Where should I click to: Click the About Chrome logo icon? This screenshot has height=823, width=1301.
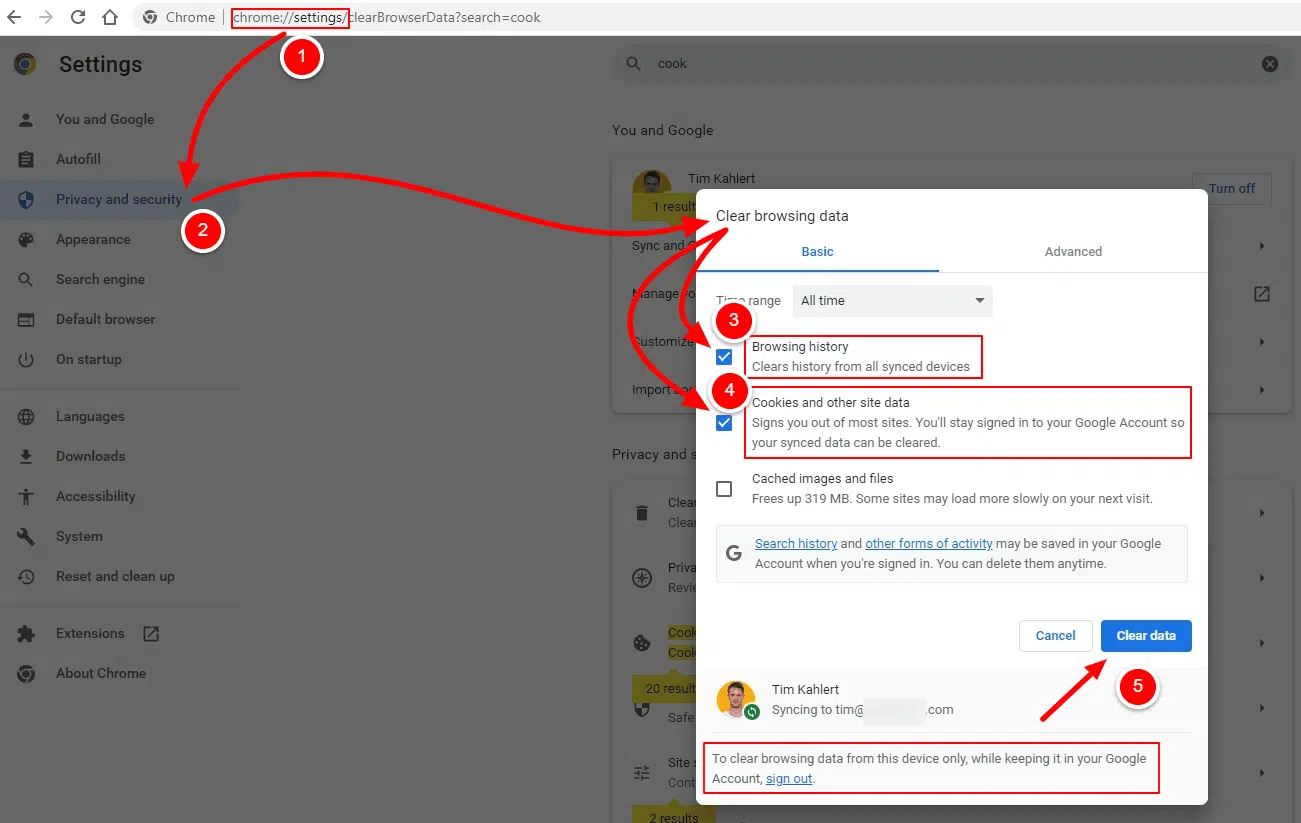pyautogui.click(x=26, y=673)
